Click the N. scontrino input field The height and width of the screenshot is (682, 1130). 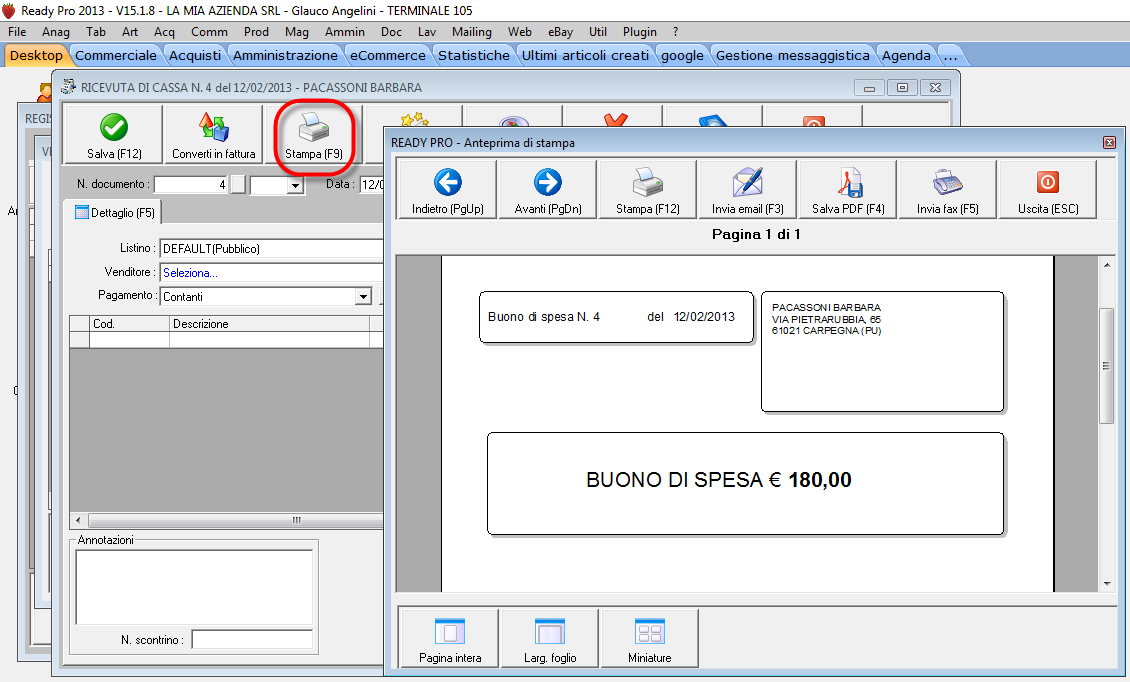[x=252, y=639]
